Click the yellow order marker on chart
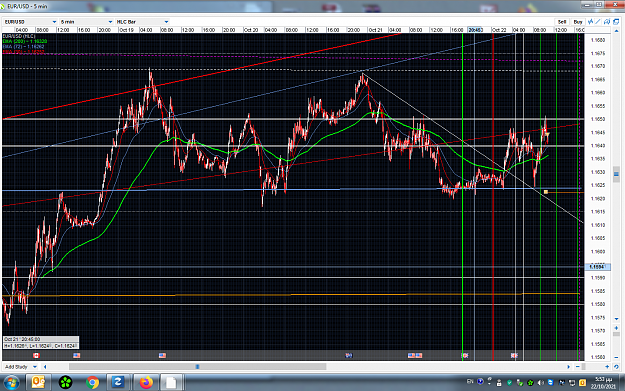 (x=546, y=192)
